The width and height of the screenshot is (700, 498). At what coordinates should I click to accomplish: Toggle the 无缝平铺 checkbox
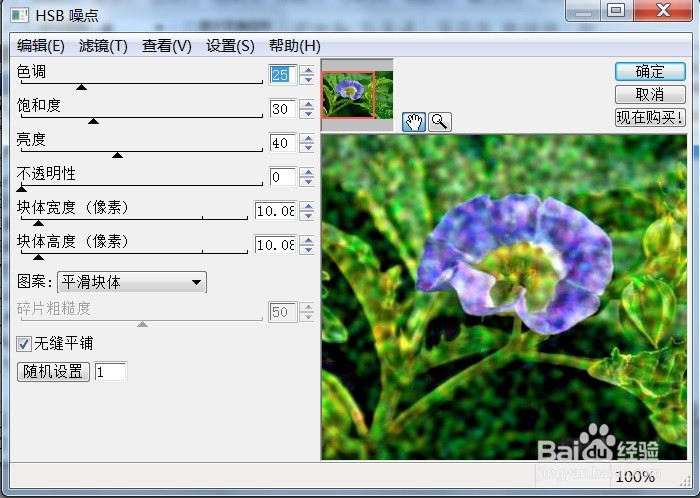pyautogui.click(x=23, y=344)
